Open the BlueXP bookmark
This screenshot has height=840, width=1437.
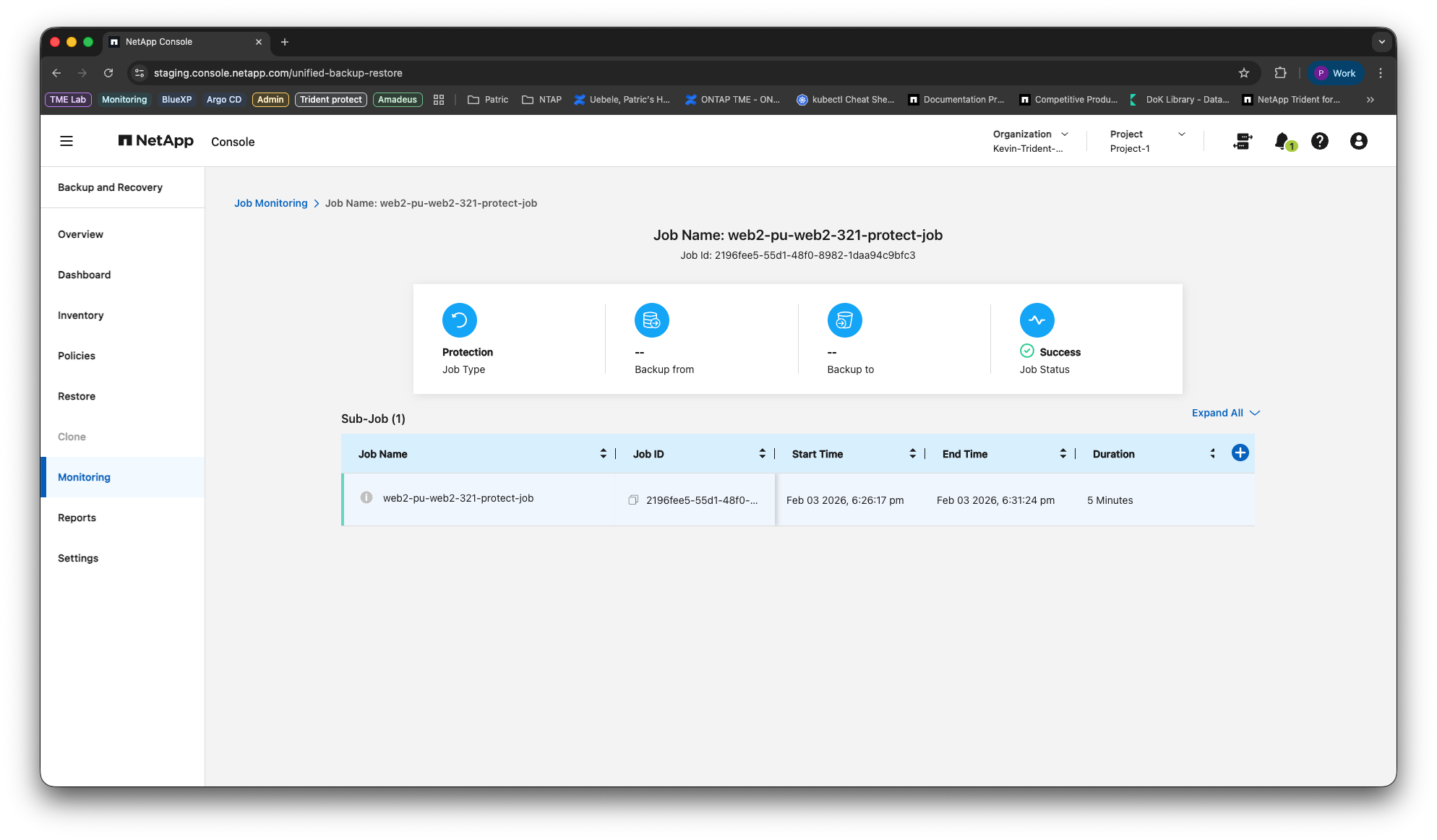(176, 100)
